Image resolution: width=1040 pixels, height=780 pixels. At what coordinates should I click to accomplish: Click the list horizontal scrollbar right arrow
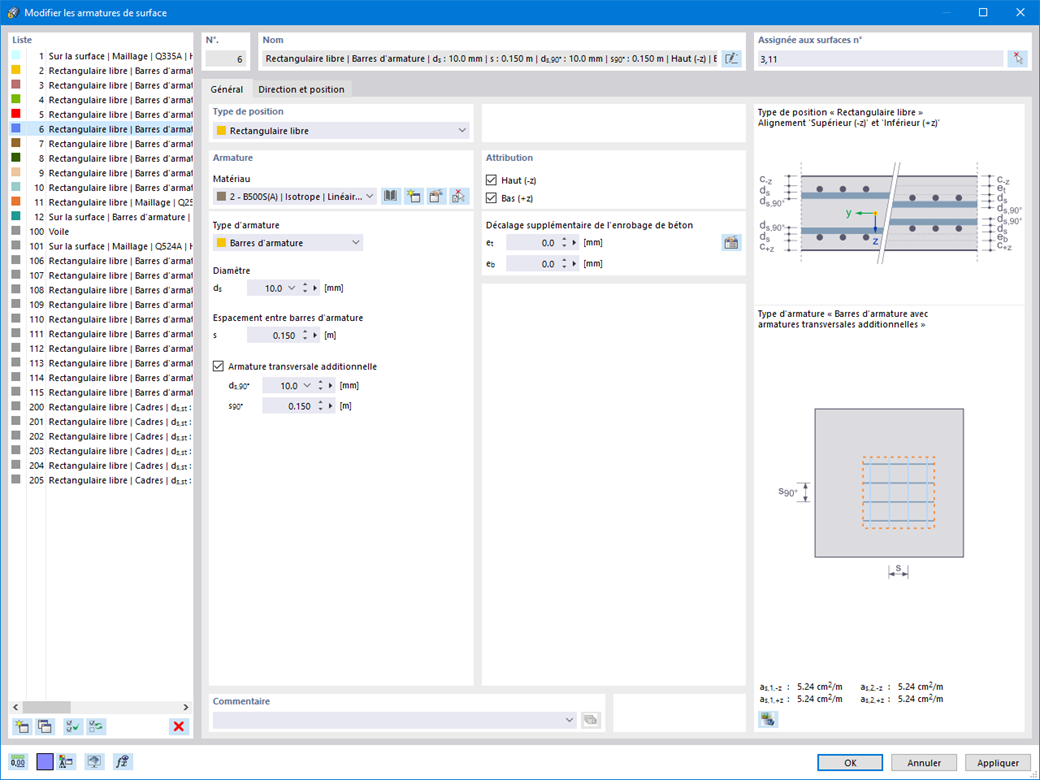coord(186,707)
